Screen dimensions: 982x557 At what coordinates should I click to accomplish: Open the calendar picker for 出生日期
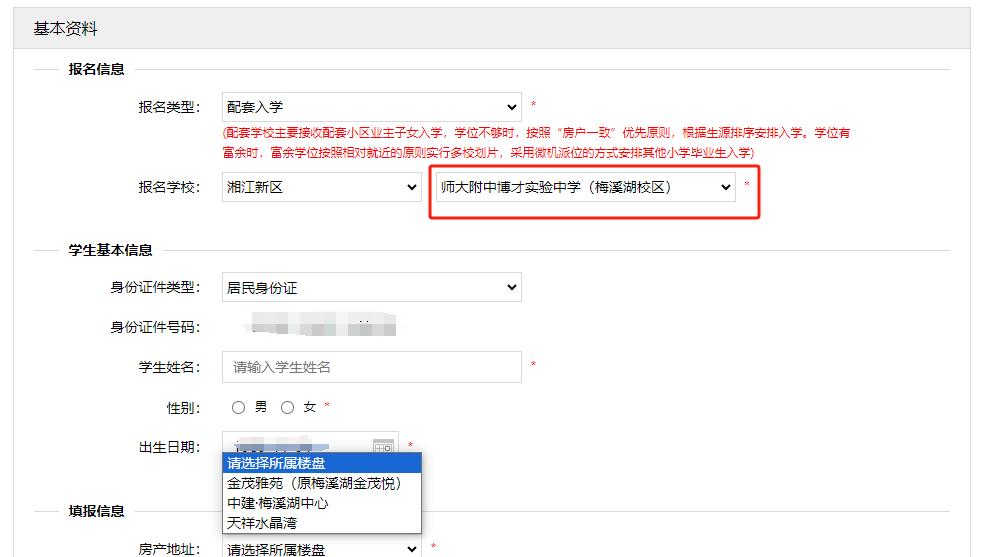(x=384, y=446)
